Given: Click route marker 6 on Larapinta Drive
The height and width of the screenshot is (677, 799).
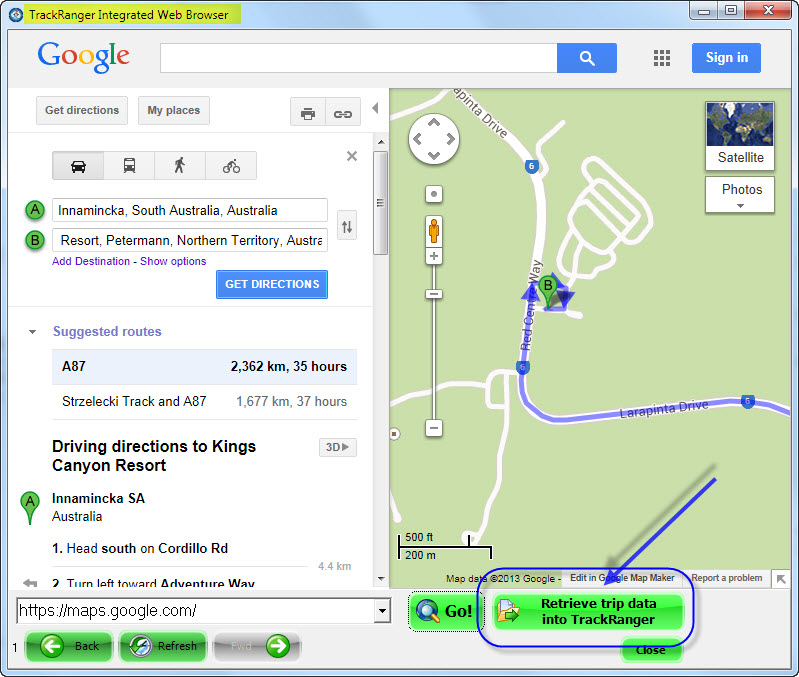Looking at the screenshot, I should point(748,401).
